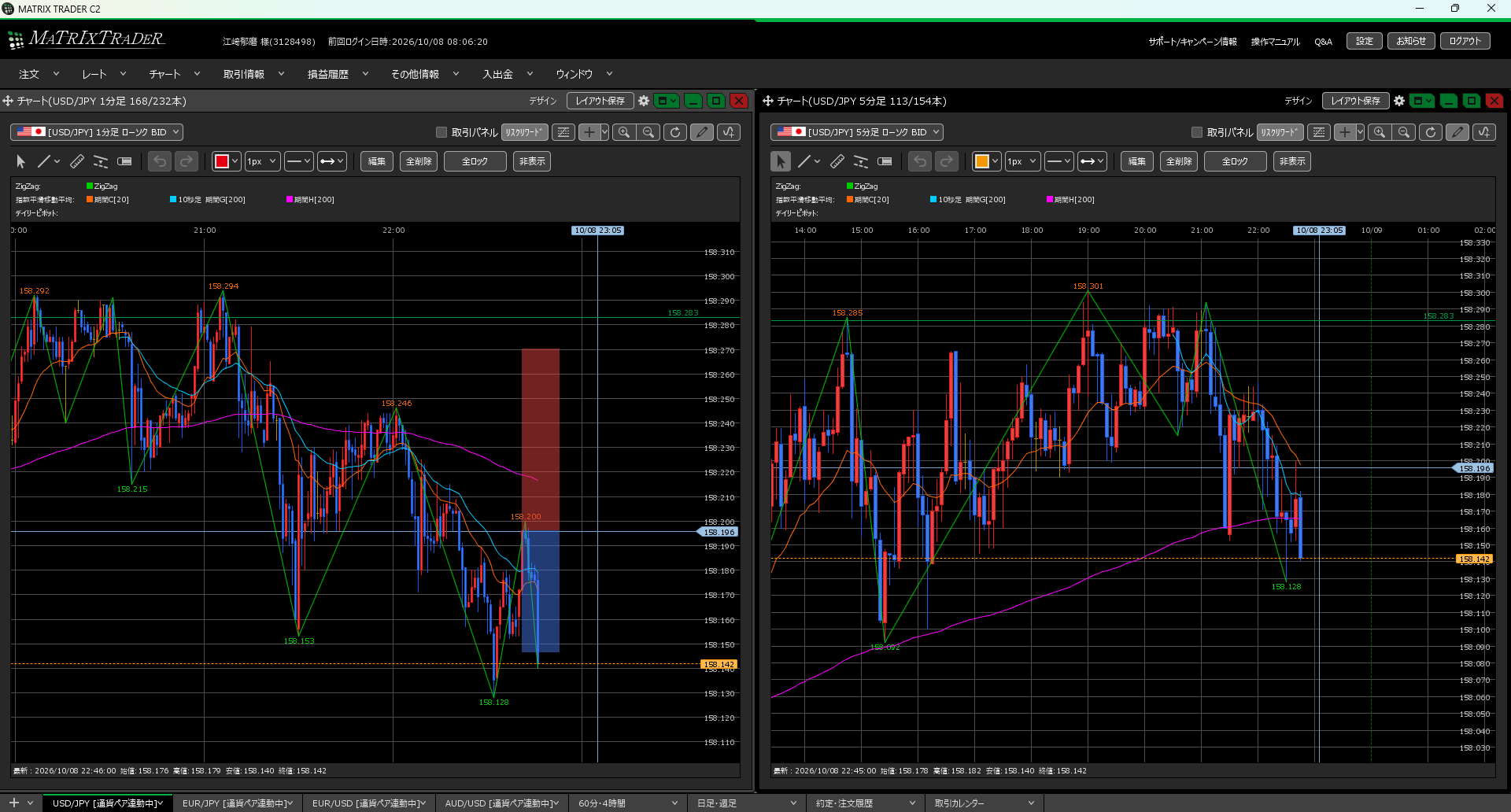The width and height of the screenshot is (1511, 812).
Task: Enable 取引パネル checkbox in 5分足 chart
Action: click(1197, 132)
